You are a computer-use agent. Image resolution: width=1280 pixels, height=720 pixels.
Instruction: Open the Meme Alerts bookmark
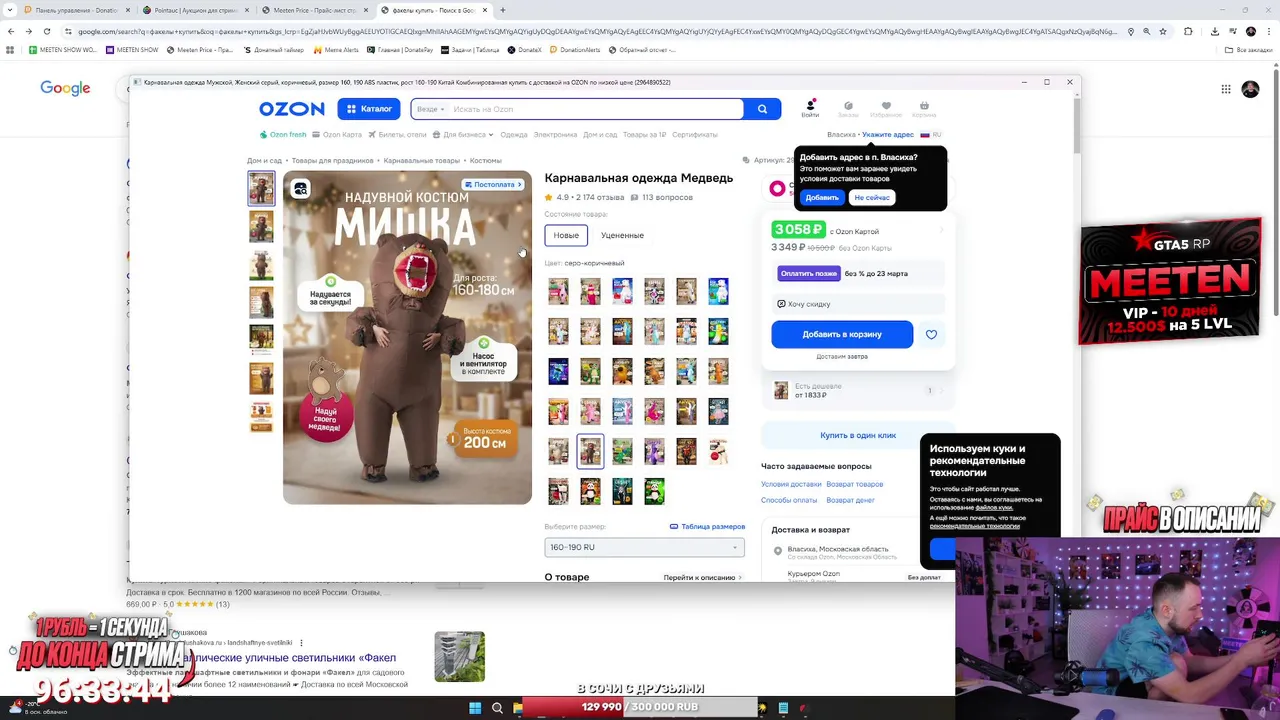pyautogui.click(x=337, y=49)
